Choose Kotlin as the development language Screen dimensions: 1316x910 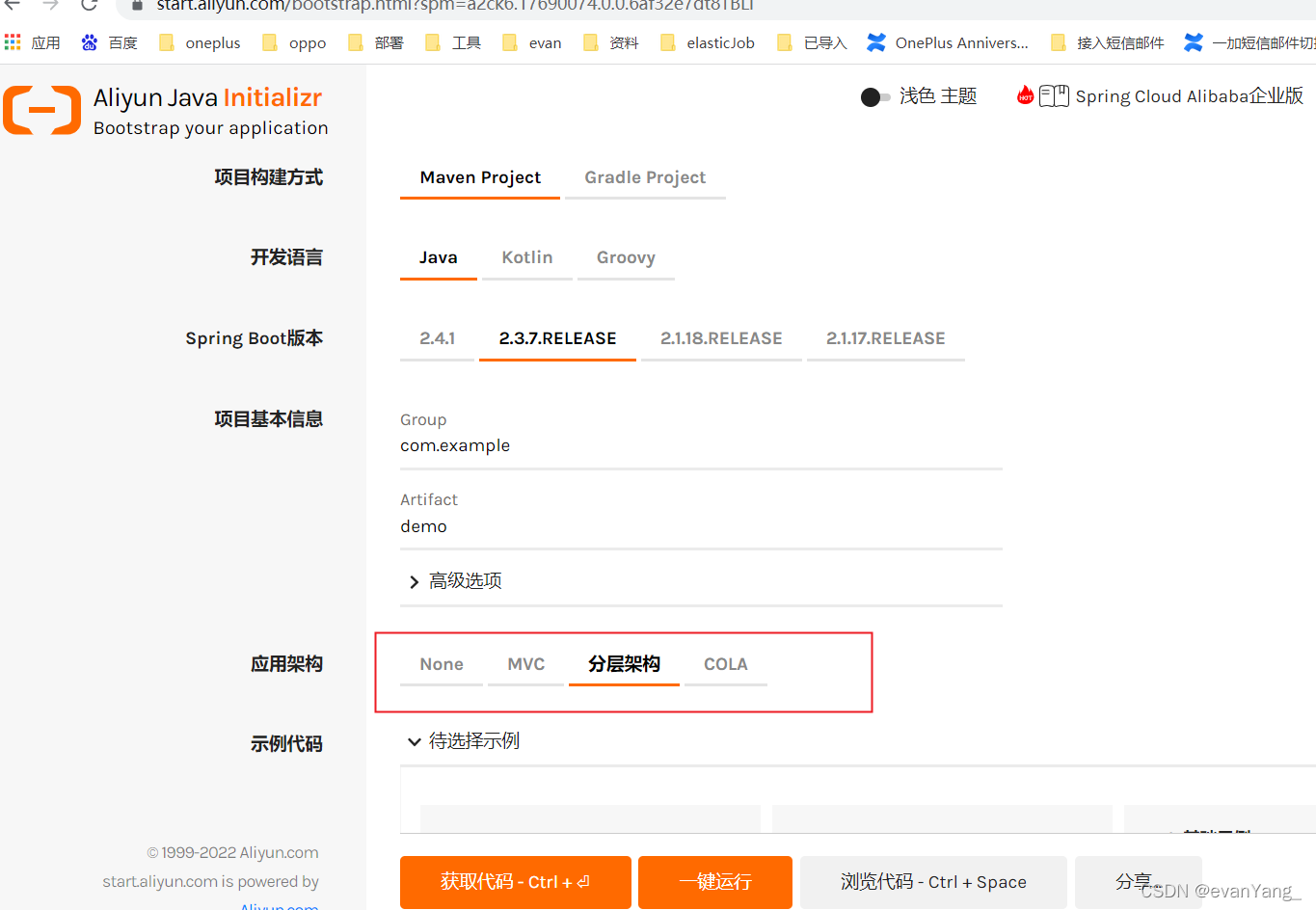[527, 258]
